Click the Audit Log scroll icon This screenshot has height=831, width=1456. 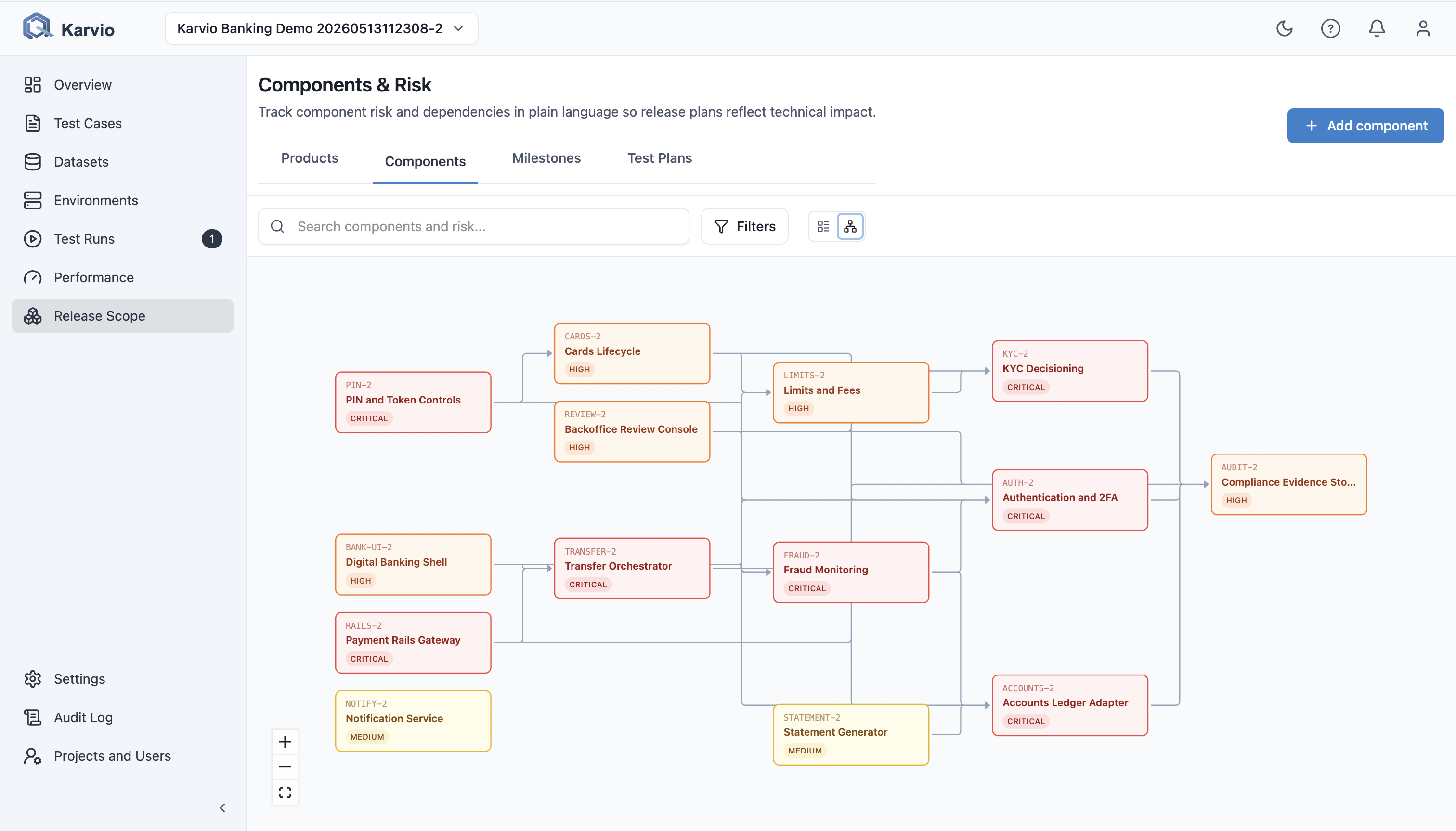(x=33, y=717)
